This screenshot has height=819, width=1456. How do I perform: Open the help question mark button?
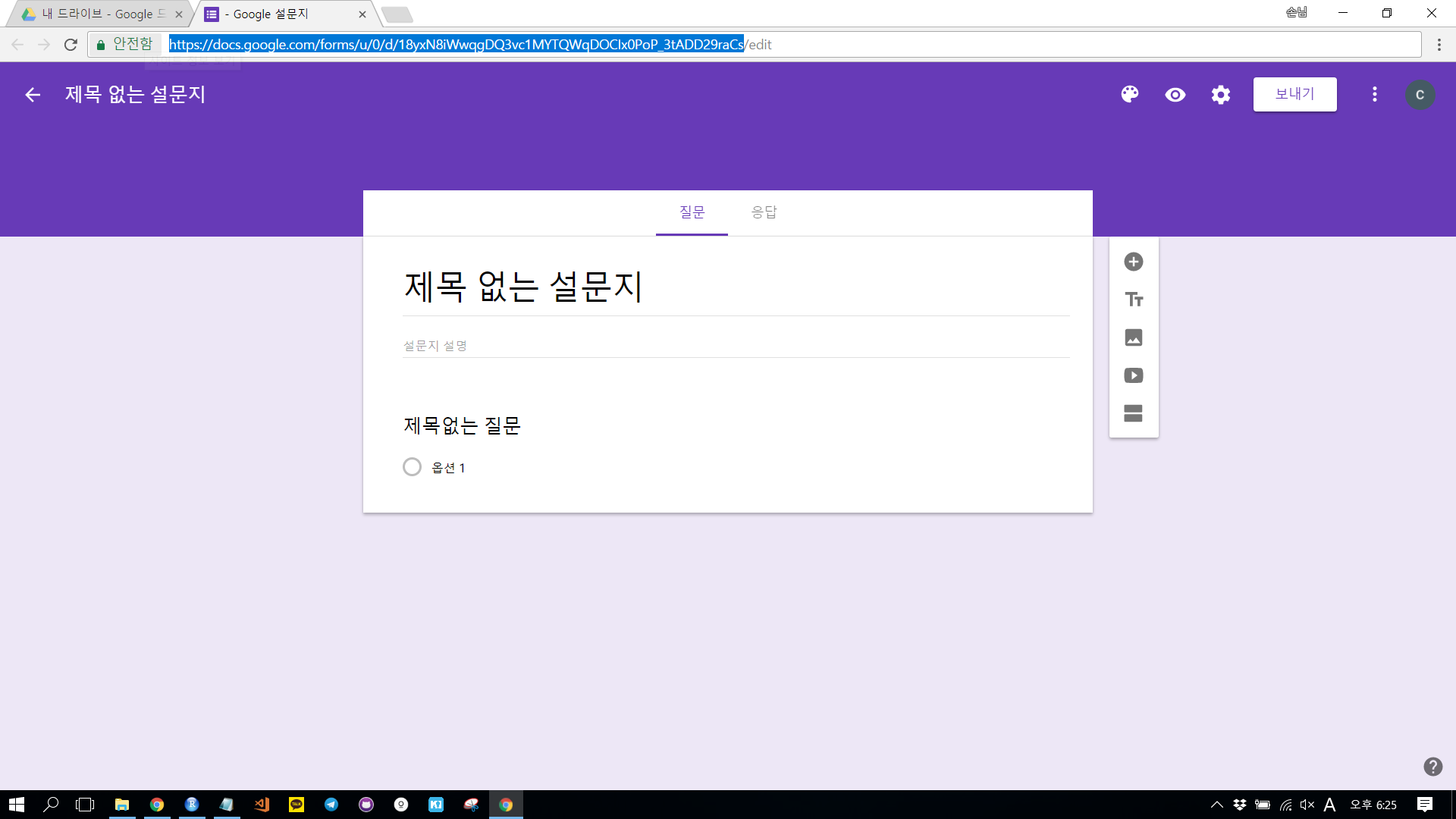(1432, 767)
